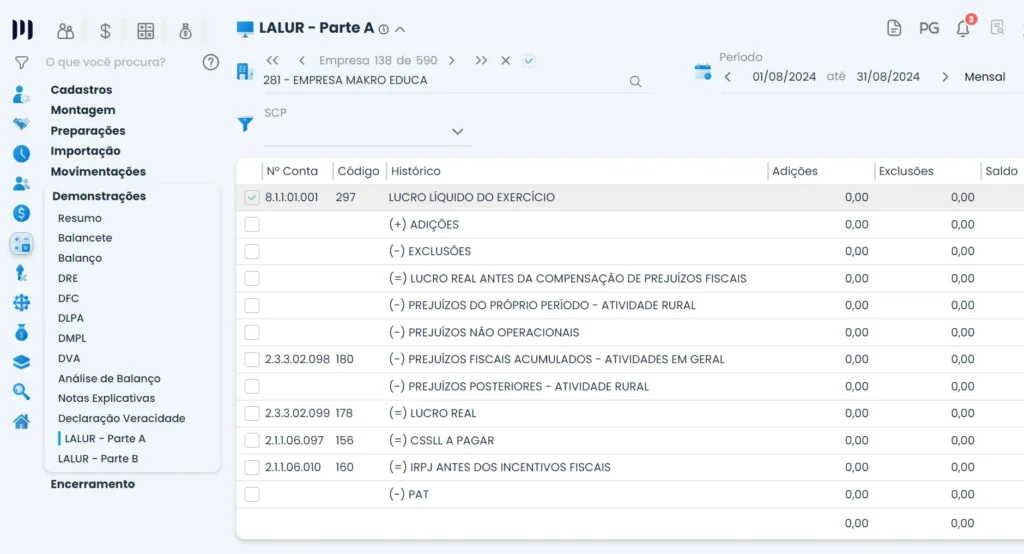Click the handshake icon in left sidebar
Viewport: 1024px width, 554px height.
(21, 123)
